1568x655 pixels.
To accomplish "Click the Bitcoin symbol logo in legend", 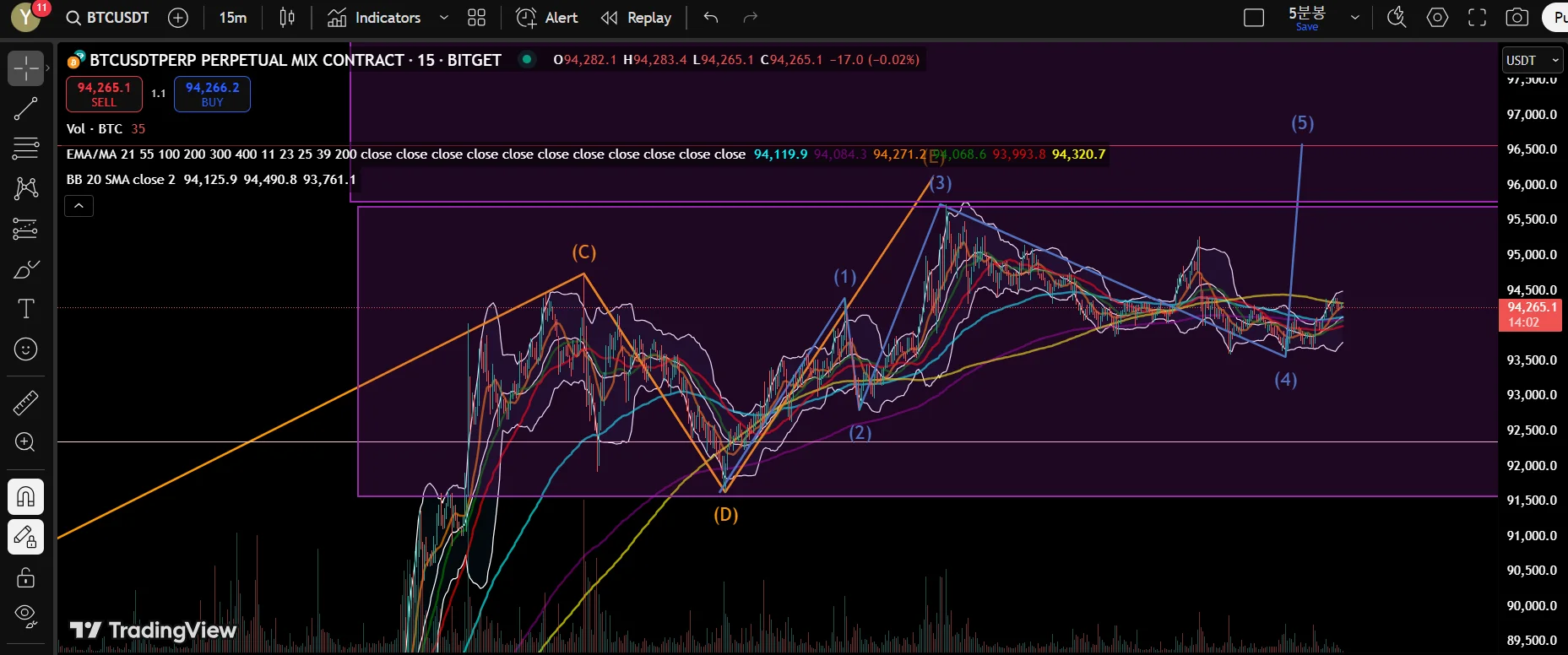I will (x=76, y=60).
